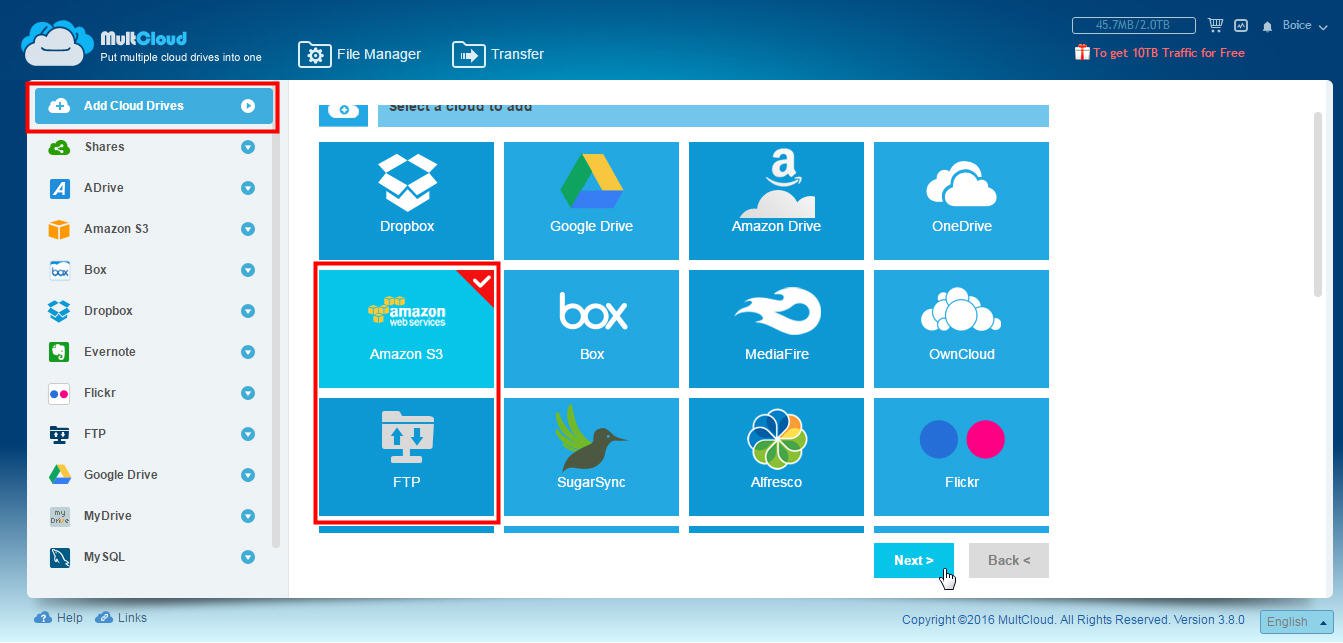1343x643 pixels.
Task: Expand the ADrive dropdown arrow
Action: [248, 188]
